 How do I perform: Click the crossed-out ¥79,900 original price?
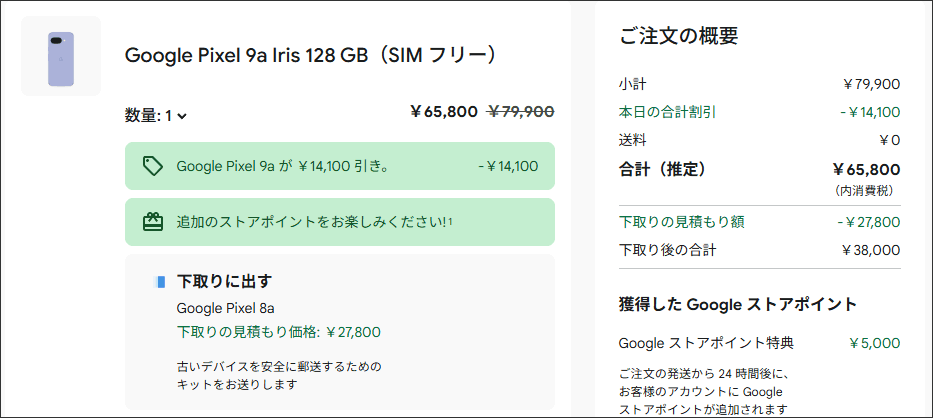[x=520, y=112]
